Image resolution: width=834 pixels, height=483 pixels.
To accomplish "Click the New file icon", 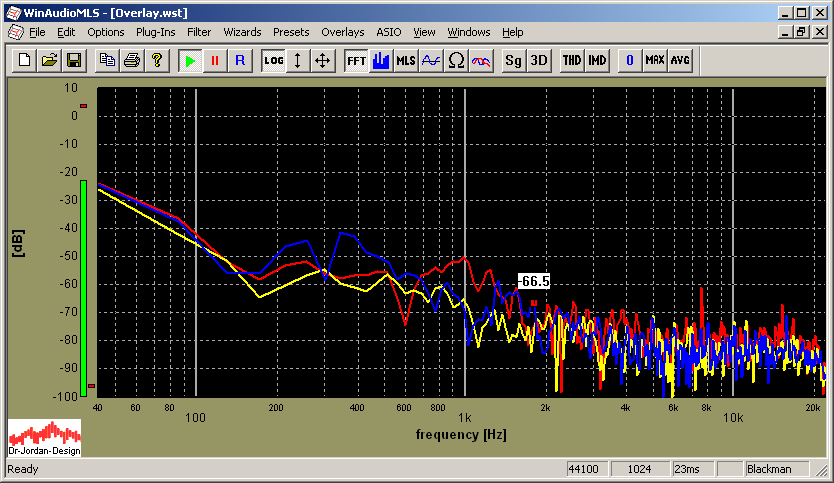I will [x=26, y=60].
